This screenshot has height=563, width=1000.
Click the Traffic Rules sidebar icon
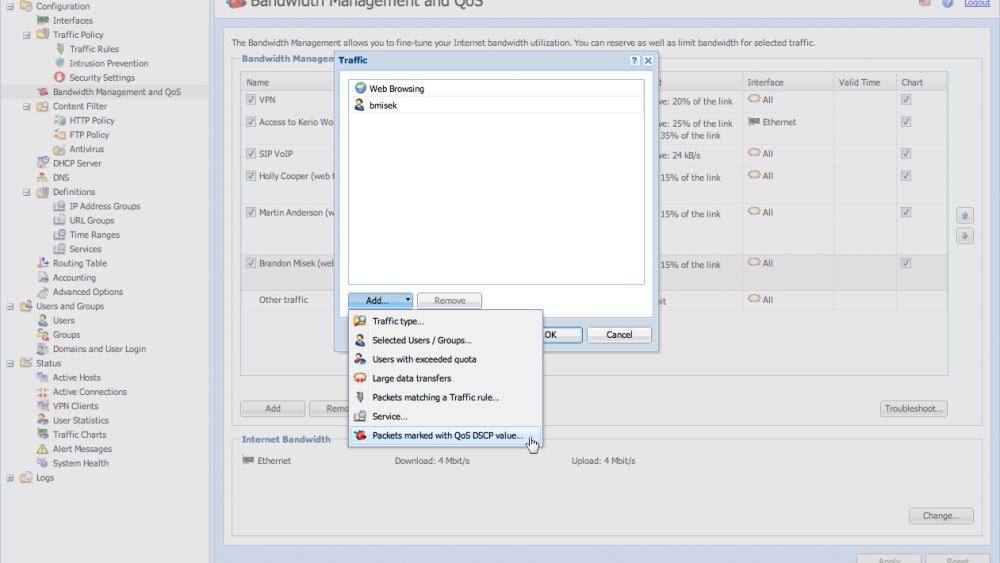(60, 49)
